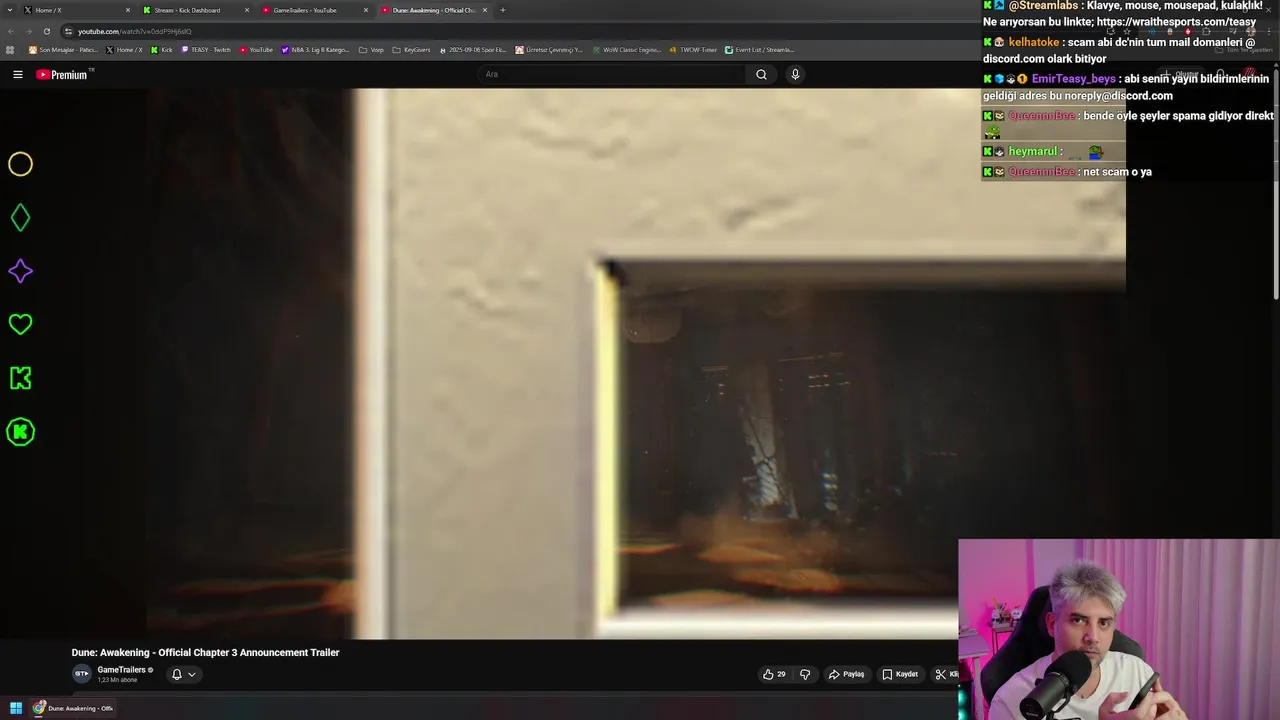
Task: Open the 'Son Mesajlar' bookmark
Action: point(63,49)
